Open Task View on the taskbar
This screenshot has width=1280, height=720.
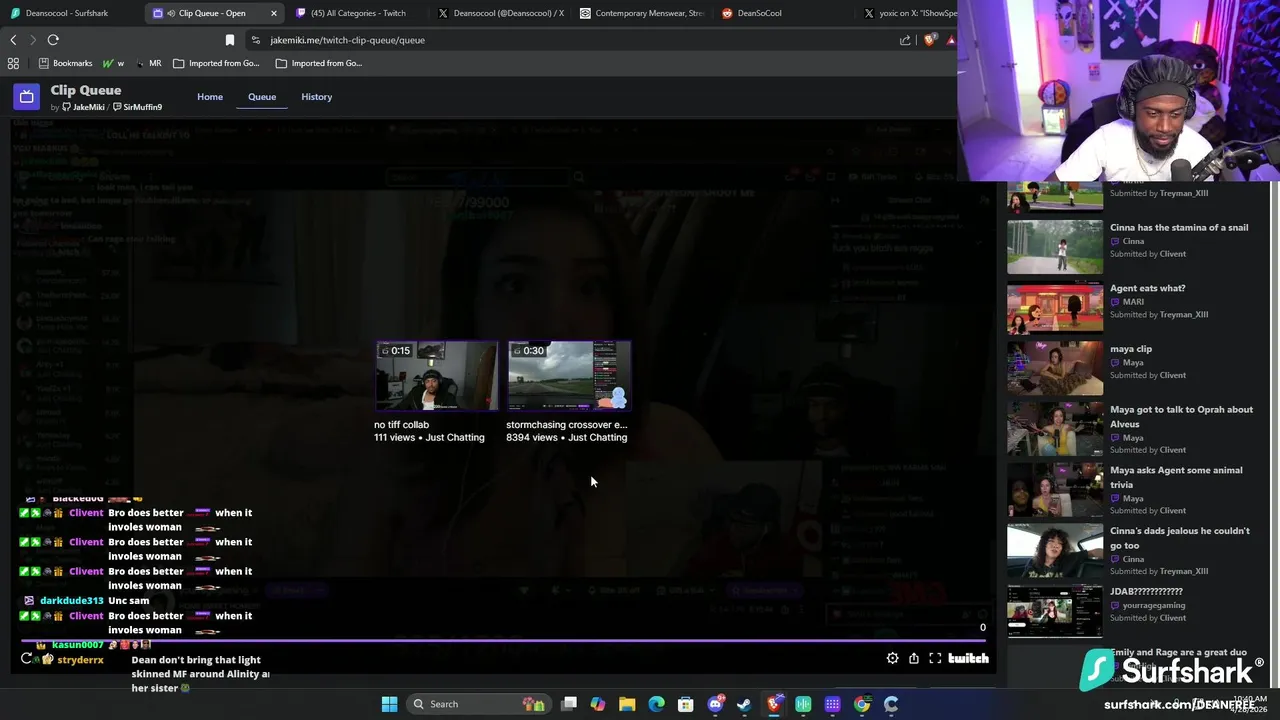click(x=569, y=704)
